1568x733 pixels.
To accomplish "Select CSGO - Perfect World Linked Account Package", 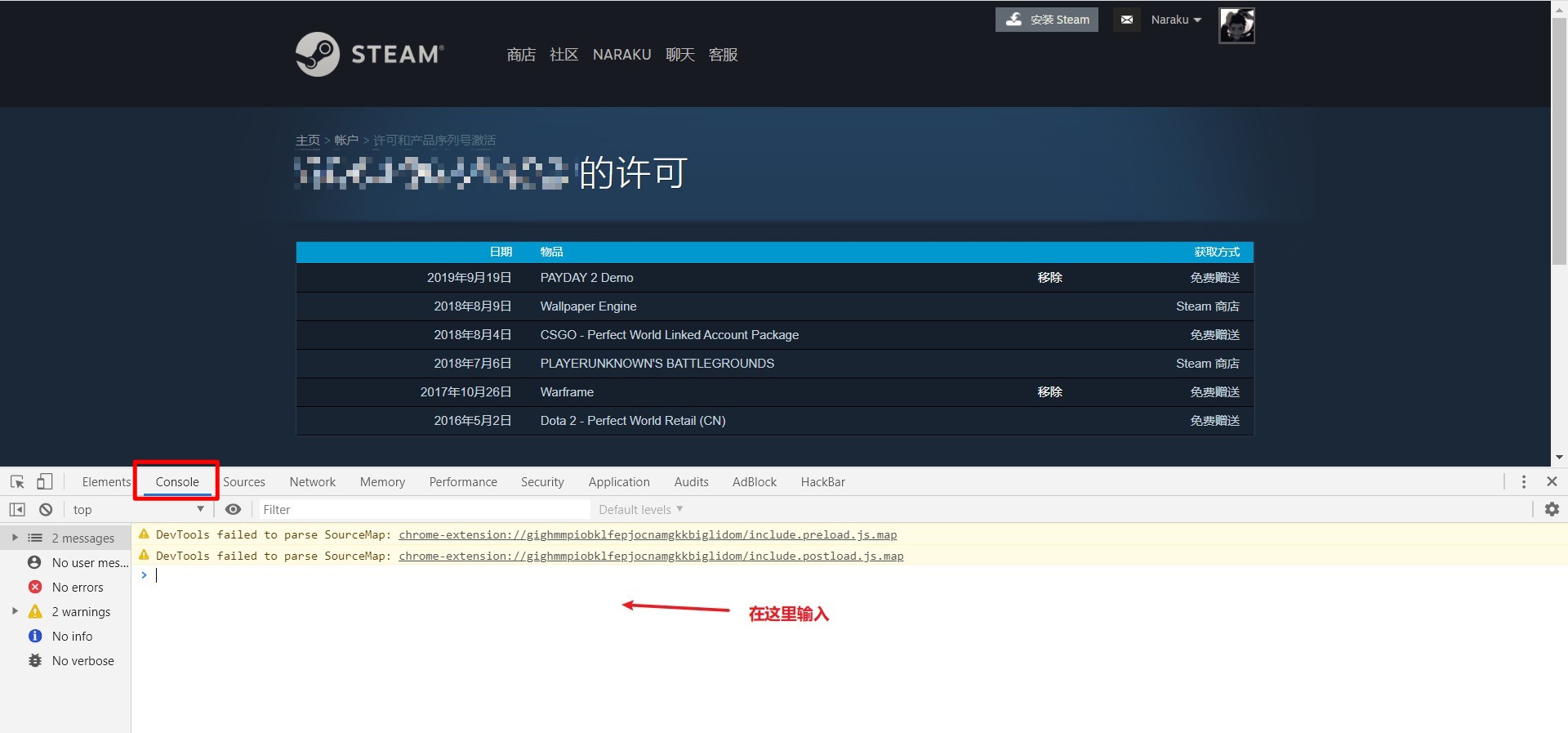I will [670, 335].
